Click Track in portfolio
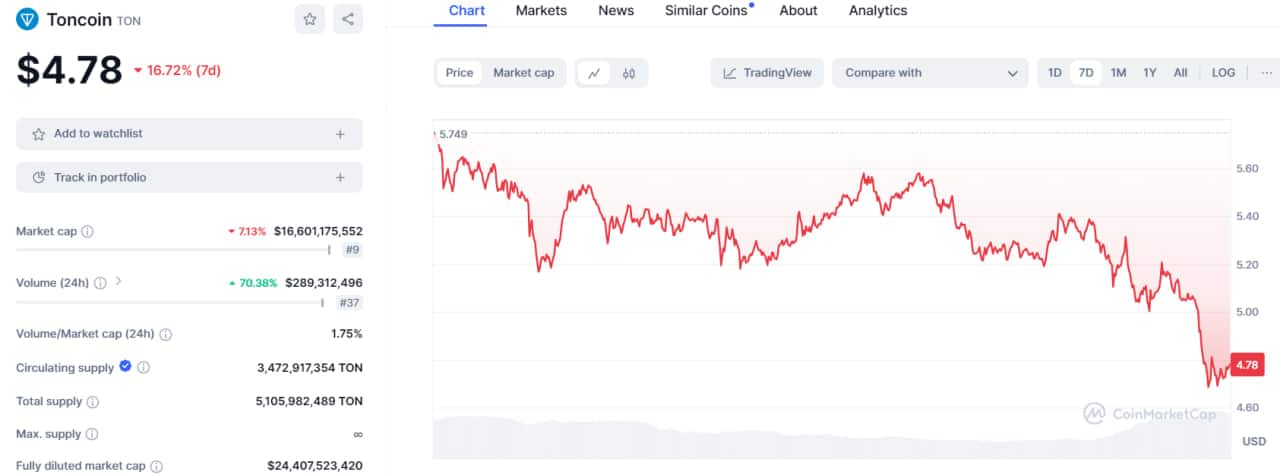 (189, 177)
